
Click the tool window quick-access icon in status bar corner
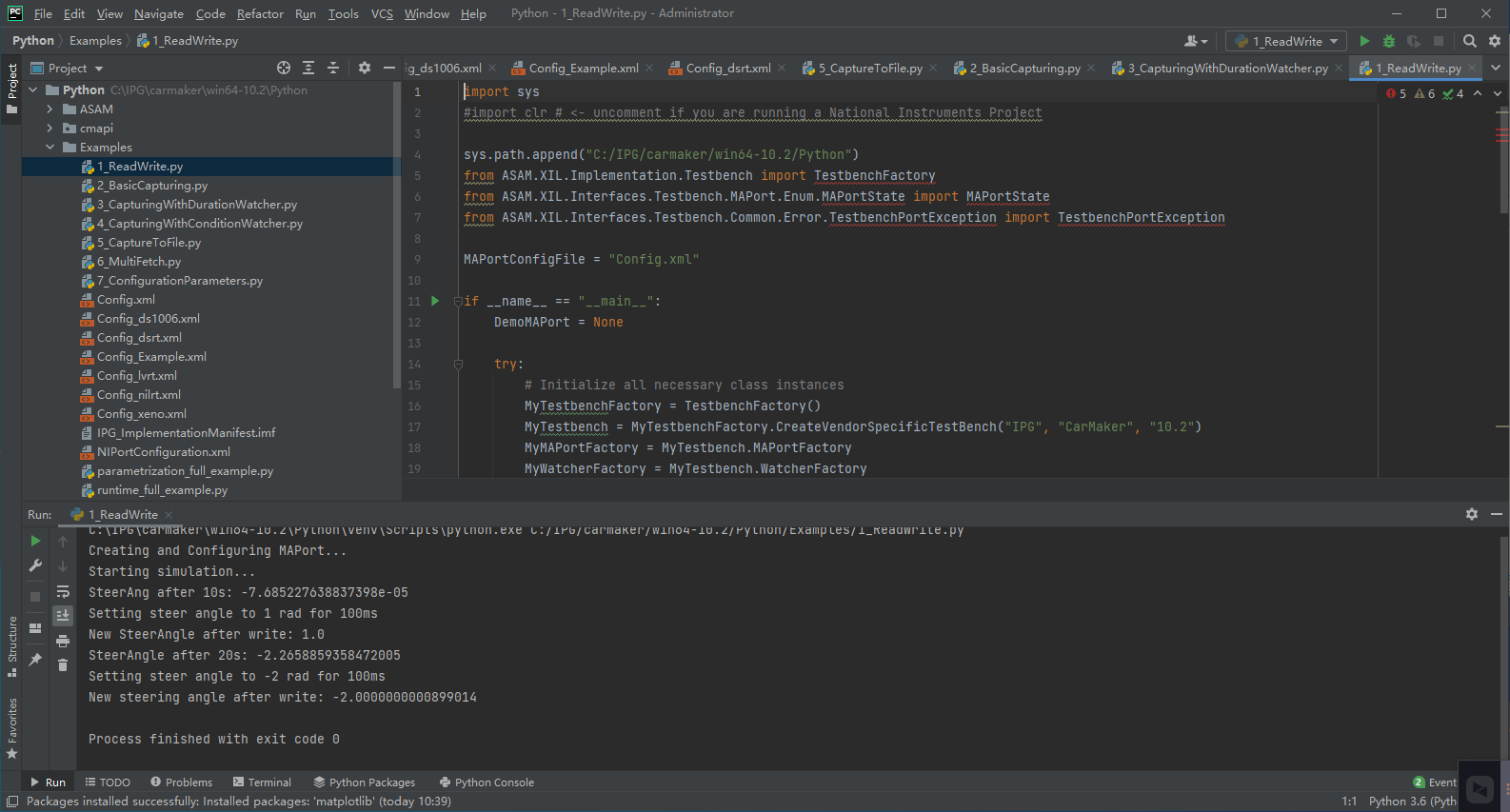12,802
